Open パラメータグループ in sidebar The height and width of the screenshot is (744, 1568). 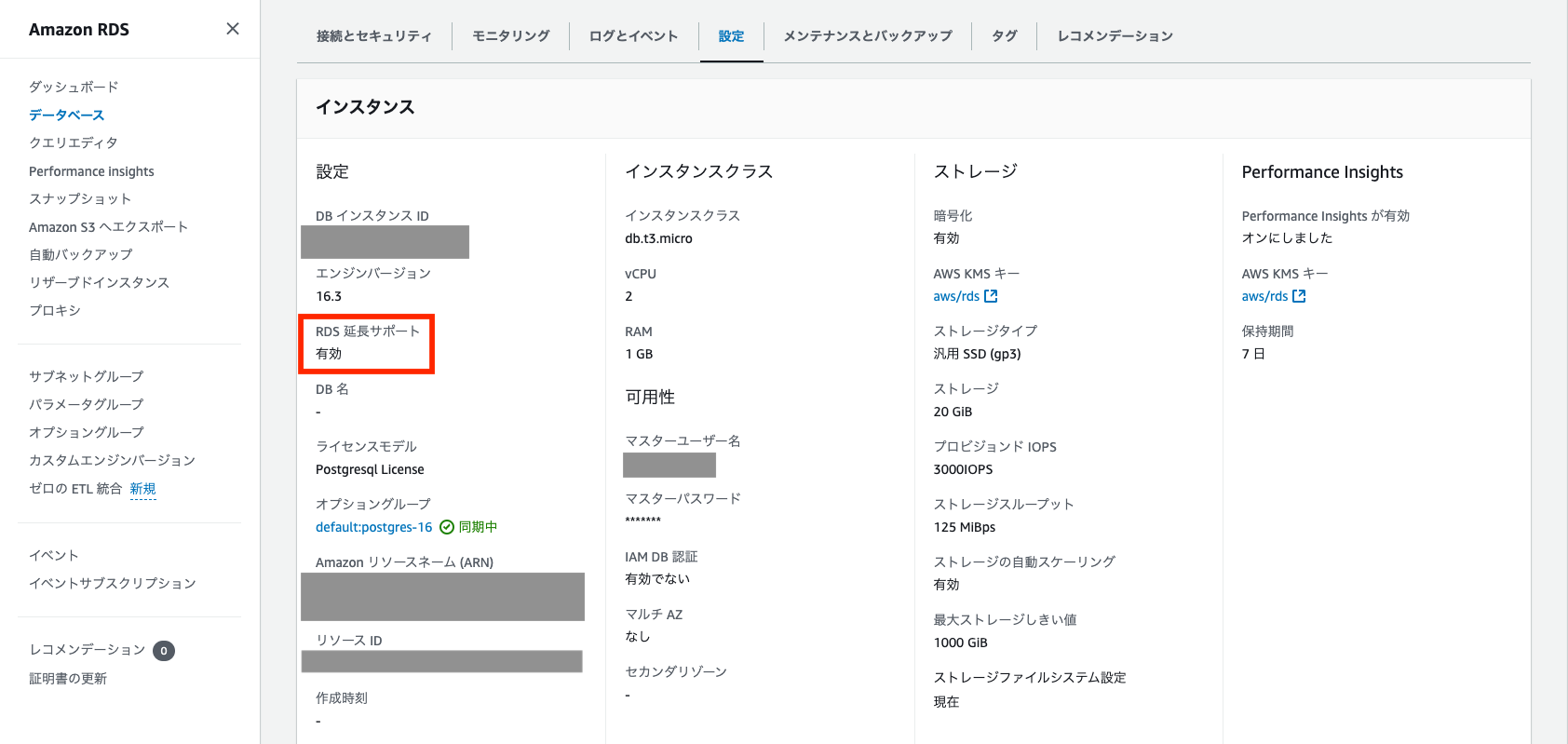tap(87, 404)
